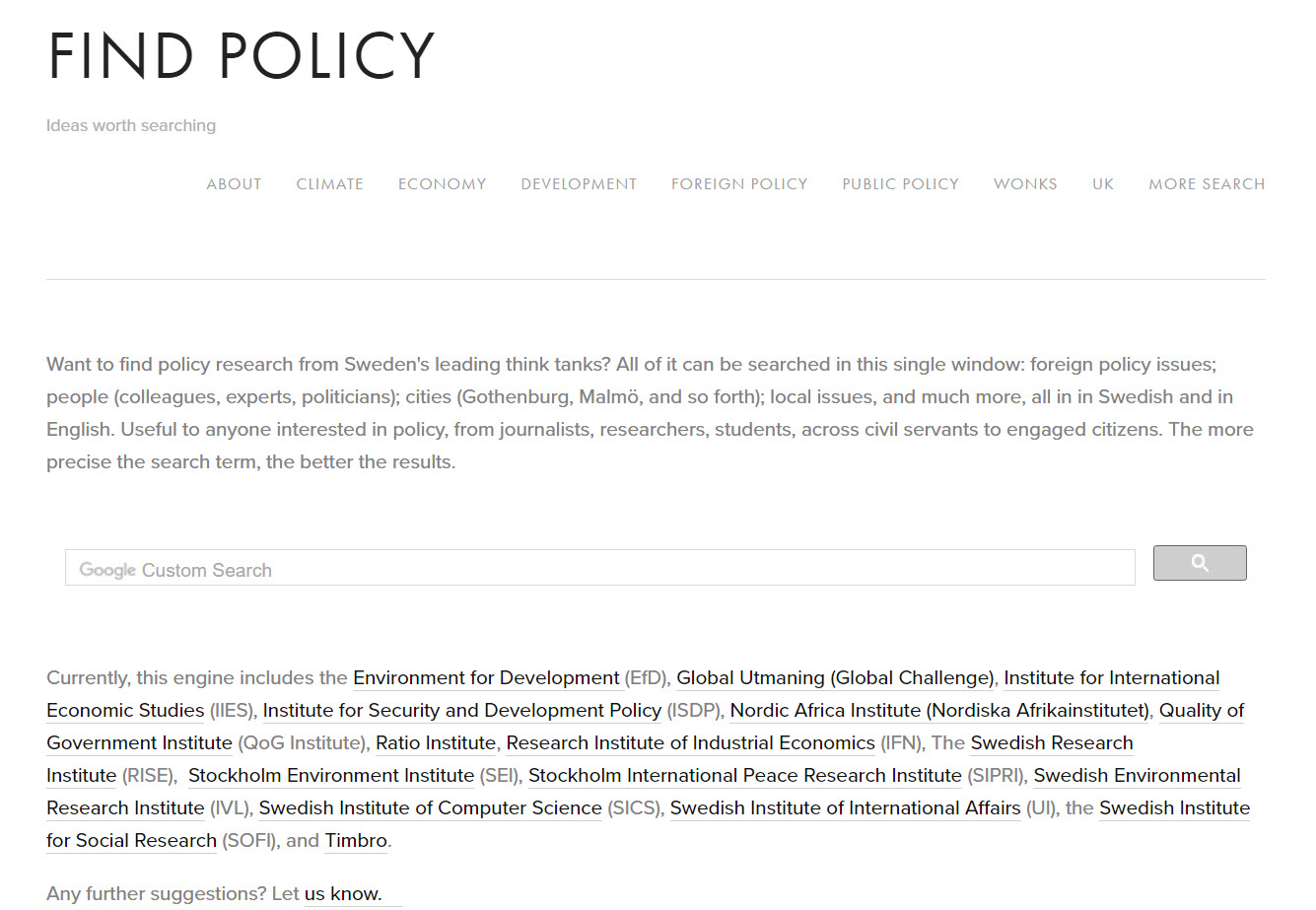Open the Stockholm Environment Institute link
The height and width of the screenshot is (910, 1316).
click(331, 776)
